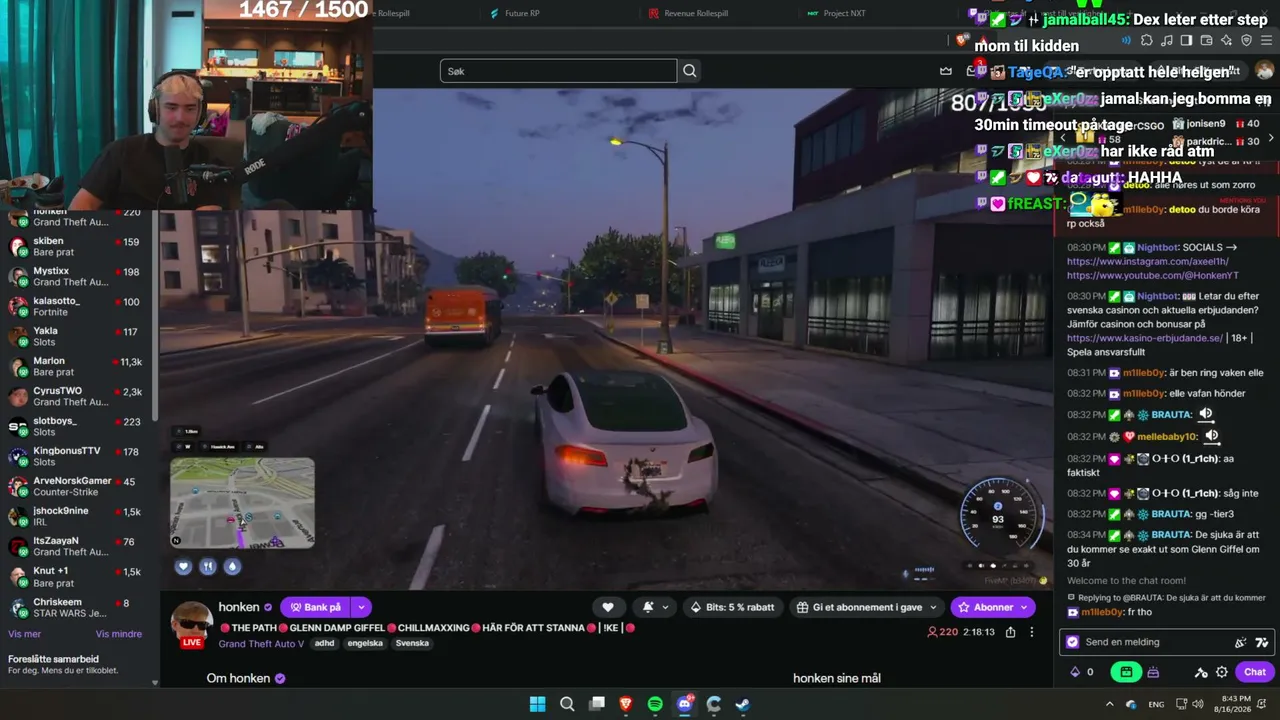Open the Bank på dropdown arrow
This screenshot has width=1280, height=720.
pyautogui.click(x=361, y=607)
